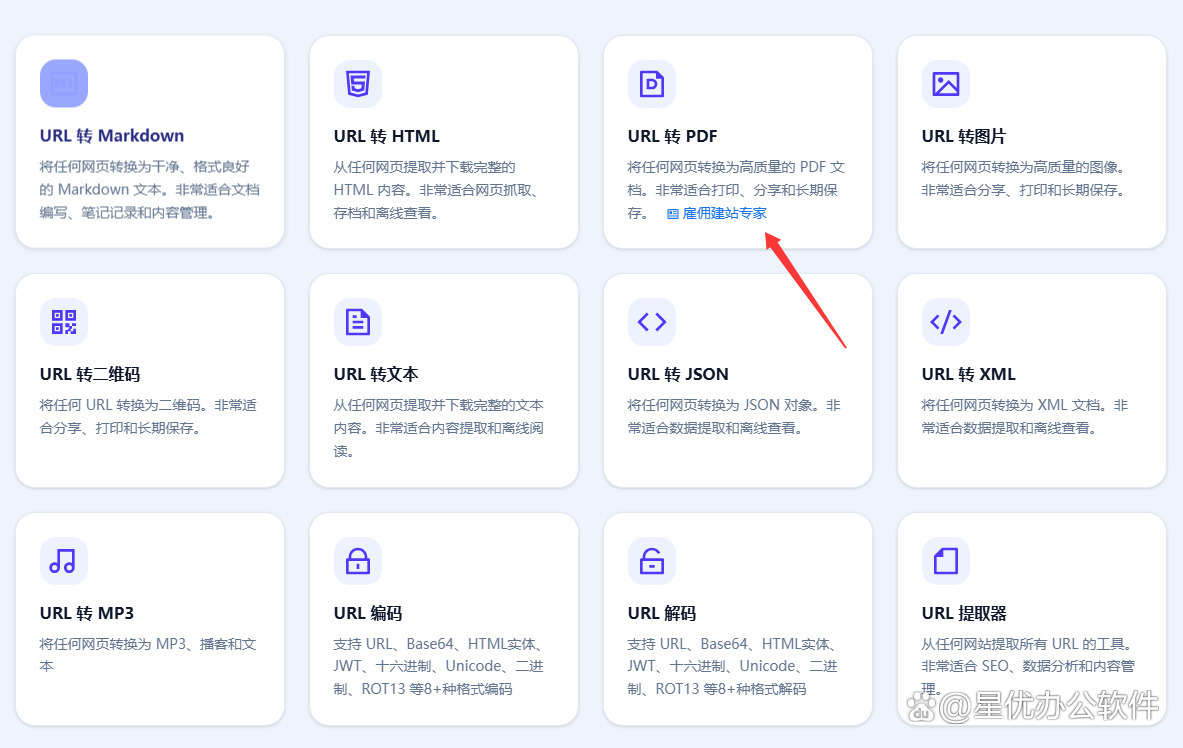
Task: Click the music note icon for MP3
Action: click(x=64, y=561)
